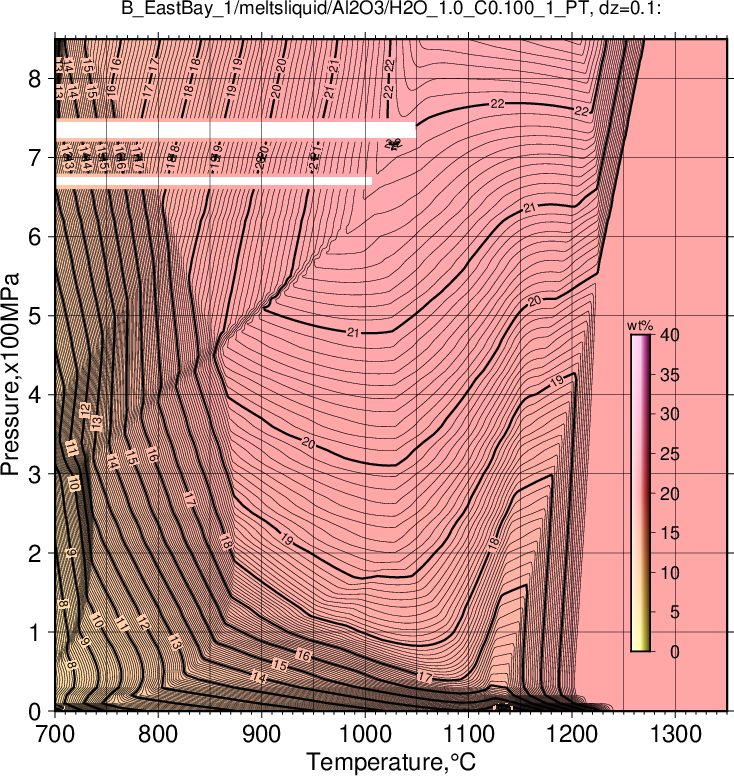The height and width of the screenshot is (776, 734).
Task: Click the Pressure,x100MPa axis label
Action: (x=10, y=374)
